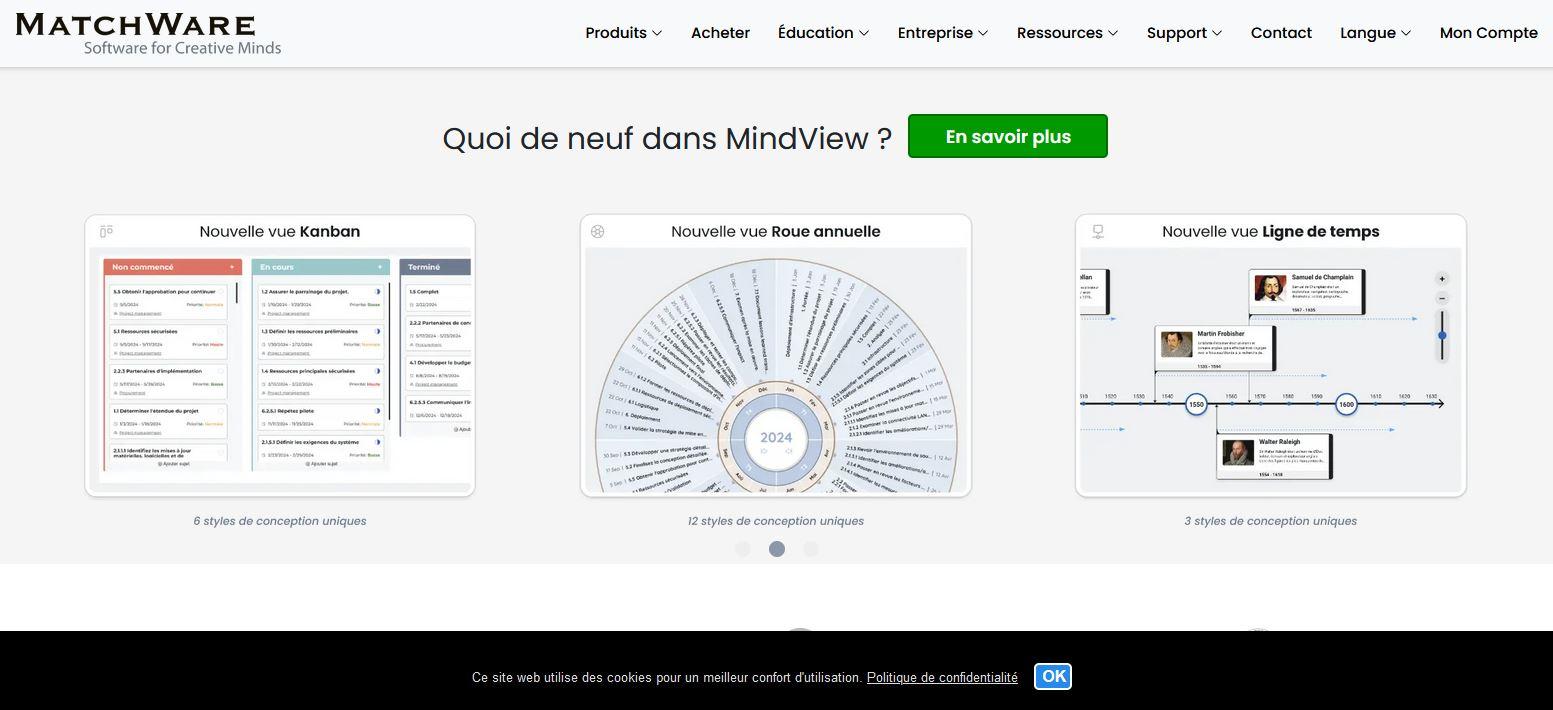Open the Produits dropdown menu
The height and width of the screenshot is (710, 1553).
click(624, 33)
